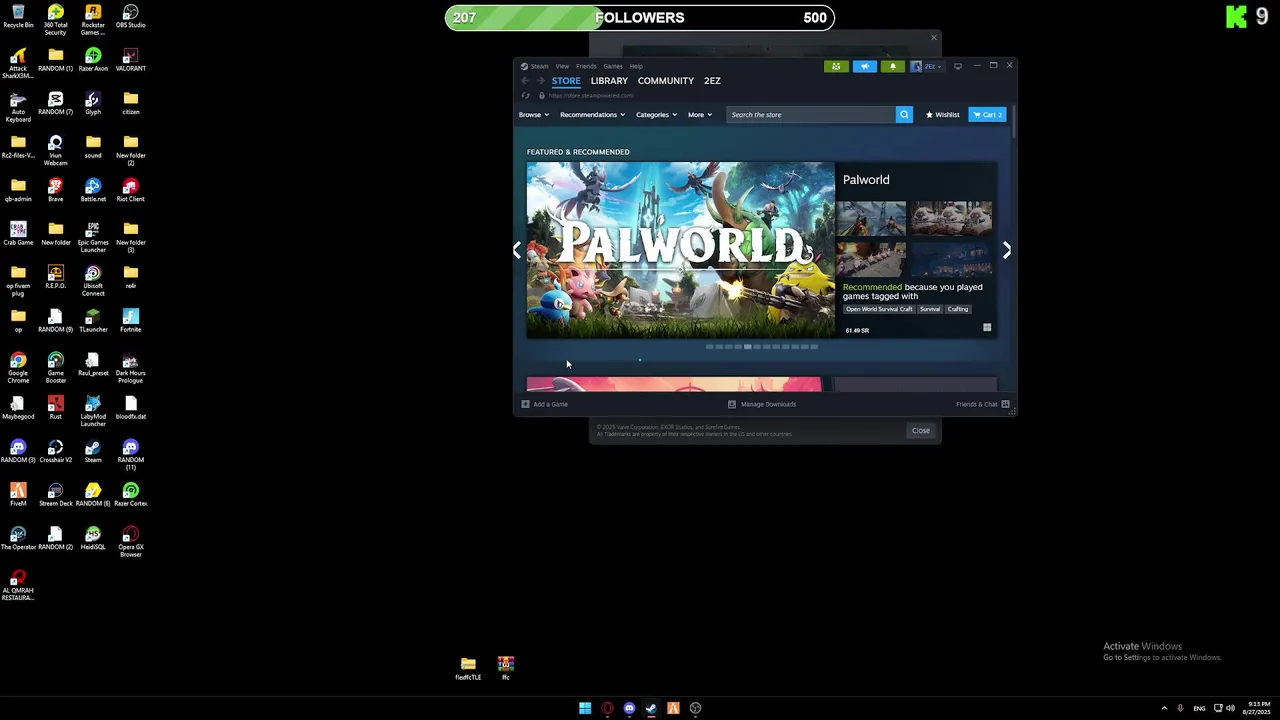This screenshot has height=720, width=1280.
Task: Click the Open World Survival Craft tag
Action: [879, 309]
